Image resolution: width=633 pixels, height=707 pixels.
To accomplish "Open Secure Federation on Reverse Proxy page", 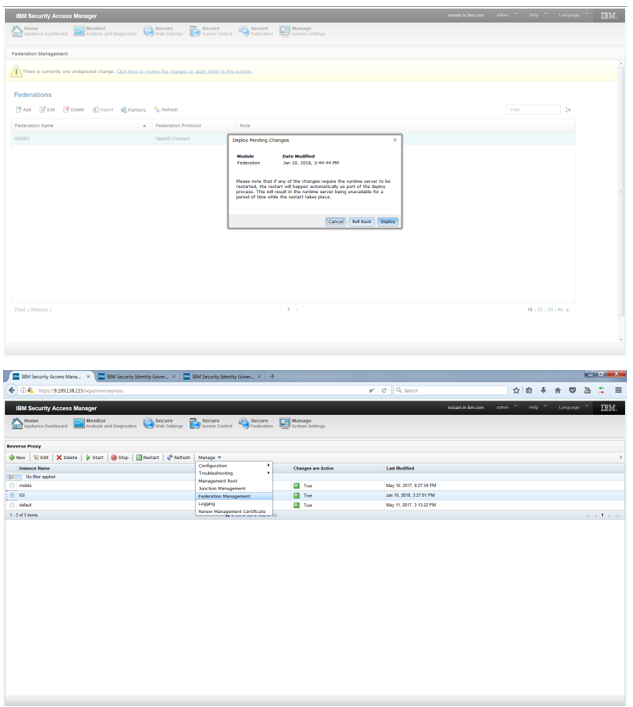I will [256, 423].
